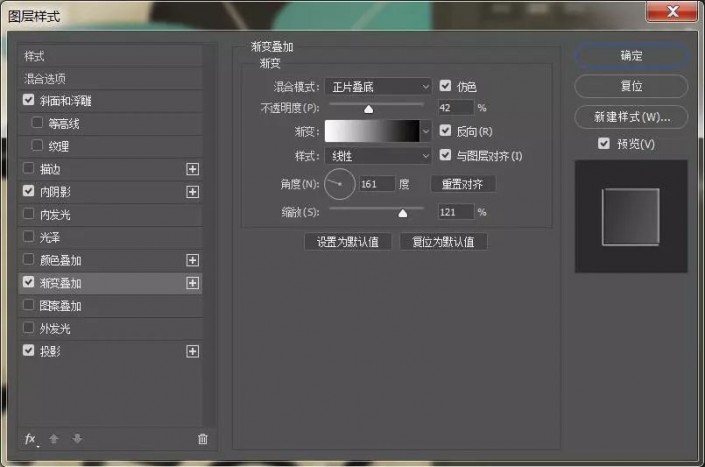Image resolution: width=705 pixels, height=467 pixels.
Task: Click 复位为默认值 button
Action: click(x=443, y=242)
